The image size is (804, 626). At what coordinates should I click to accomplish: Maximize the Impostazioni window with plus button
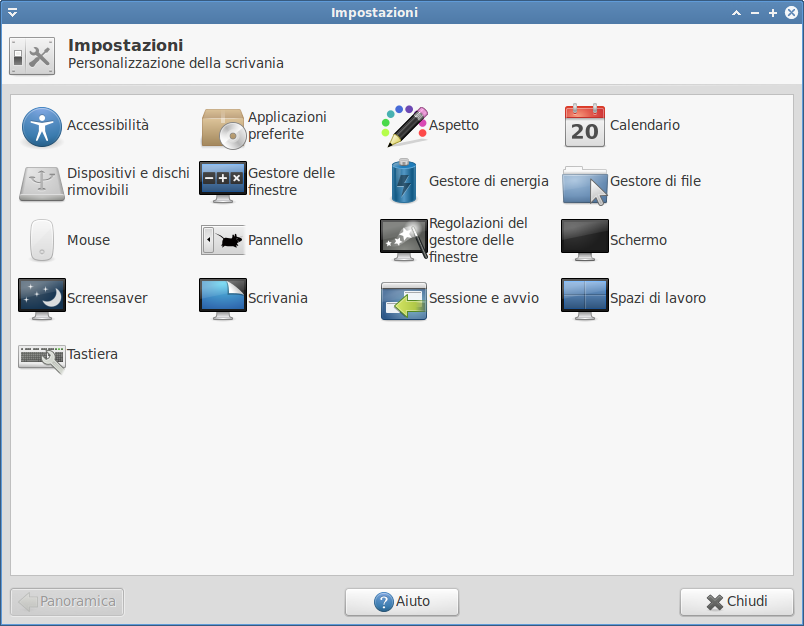[773, 13]
